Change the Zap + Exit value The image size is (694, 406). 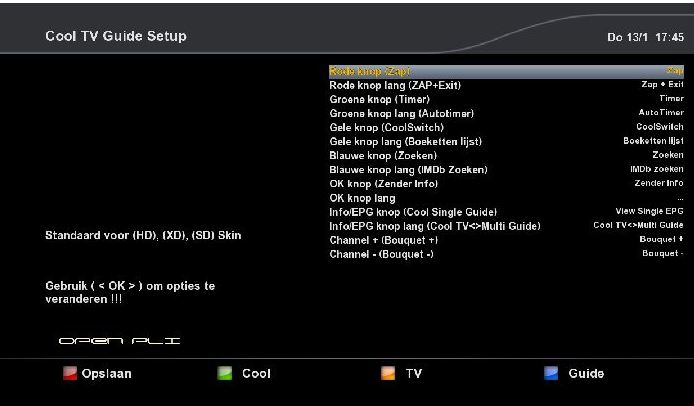tap(662, 84)
